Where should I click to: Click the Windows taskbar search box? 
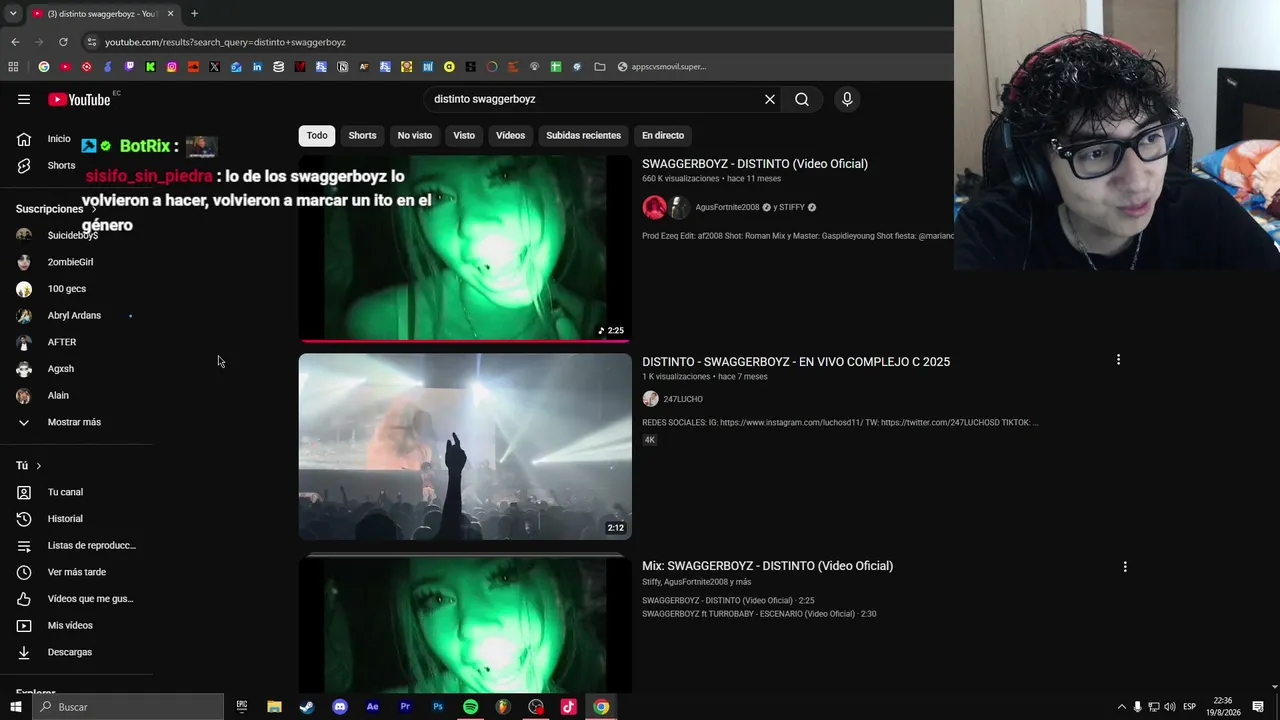coord(129,707)
